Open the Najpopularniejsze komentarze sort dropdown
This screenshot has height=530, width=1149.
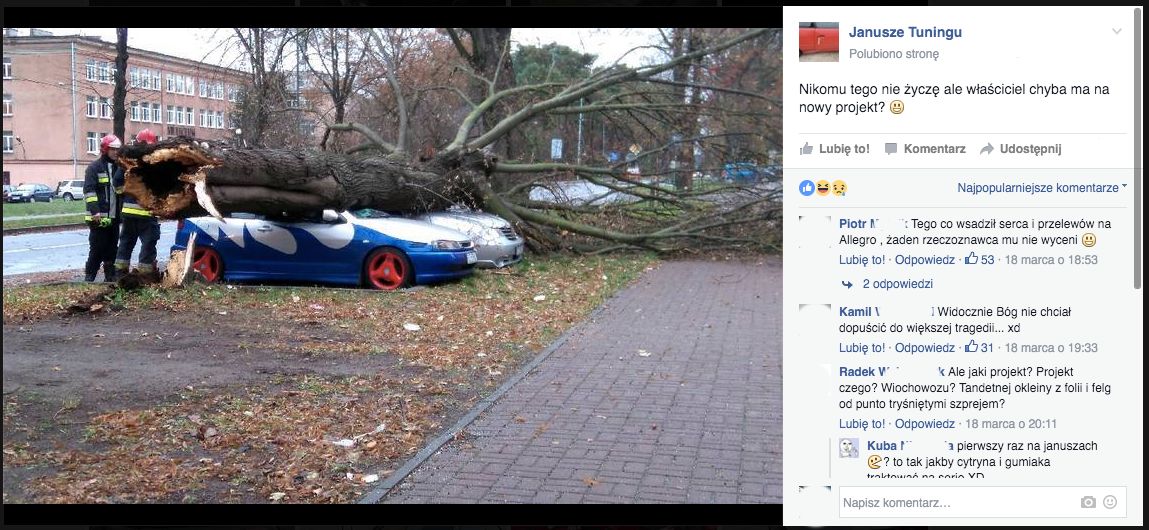click(x=1042, y=188)
